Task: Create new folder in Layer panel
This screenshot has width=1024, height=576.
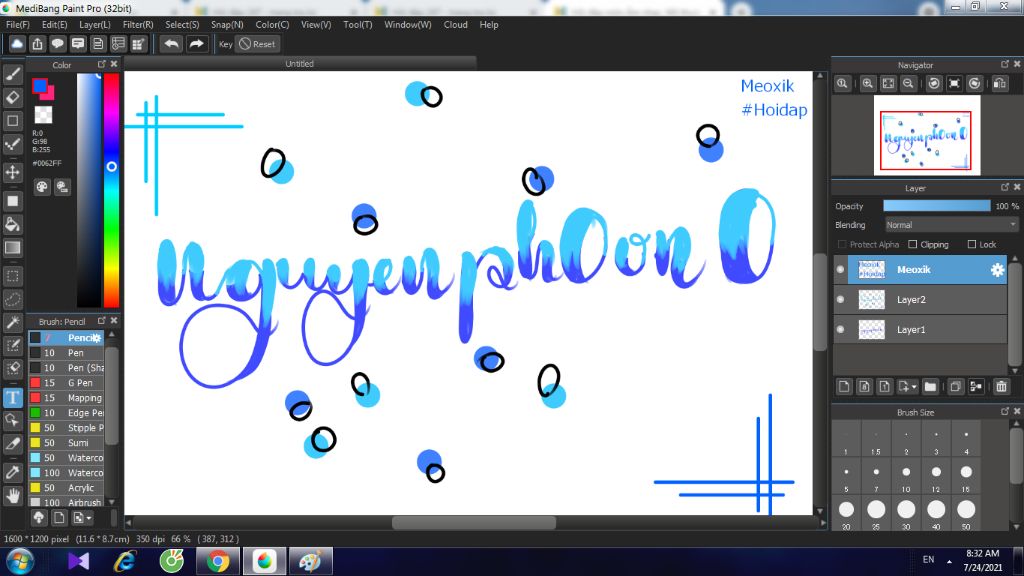Action: click(x=930, y=387)
